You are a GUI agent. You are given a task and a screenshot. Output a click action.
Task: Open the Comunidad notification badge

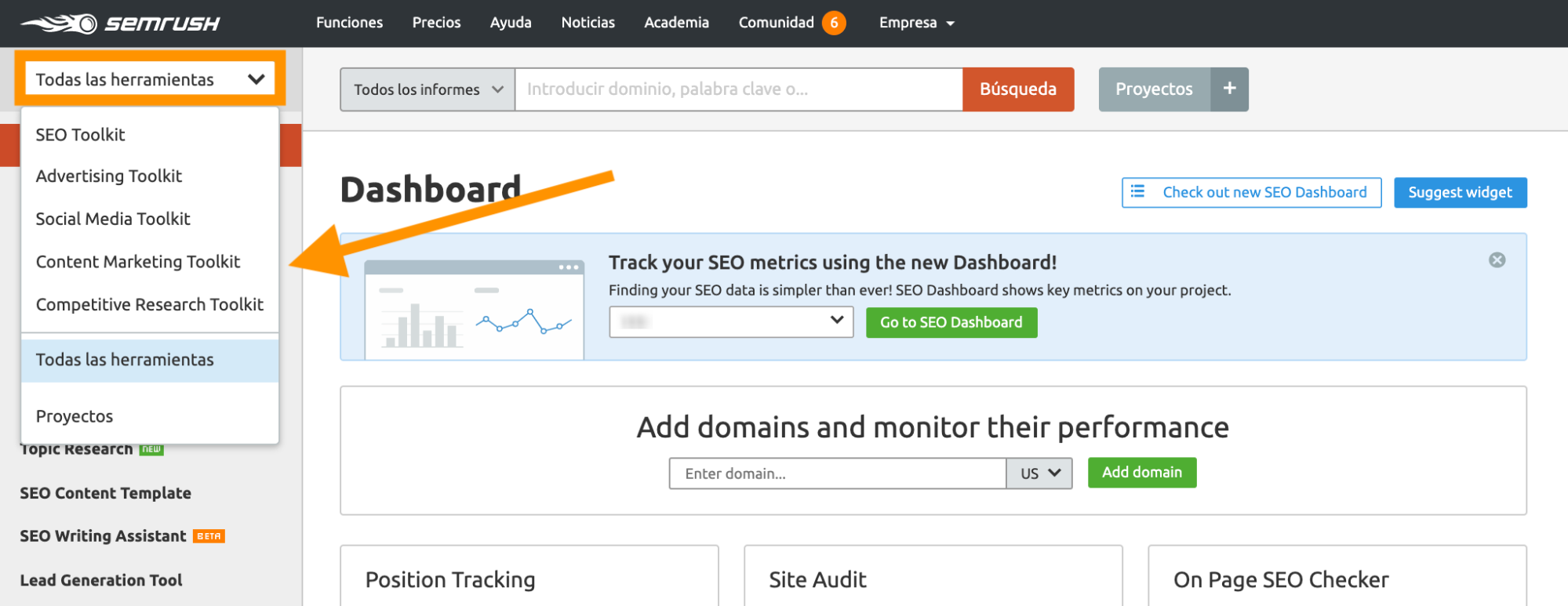point(834,23)
